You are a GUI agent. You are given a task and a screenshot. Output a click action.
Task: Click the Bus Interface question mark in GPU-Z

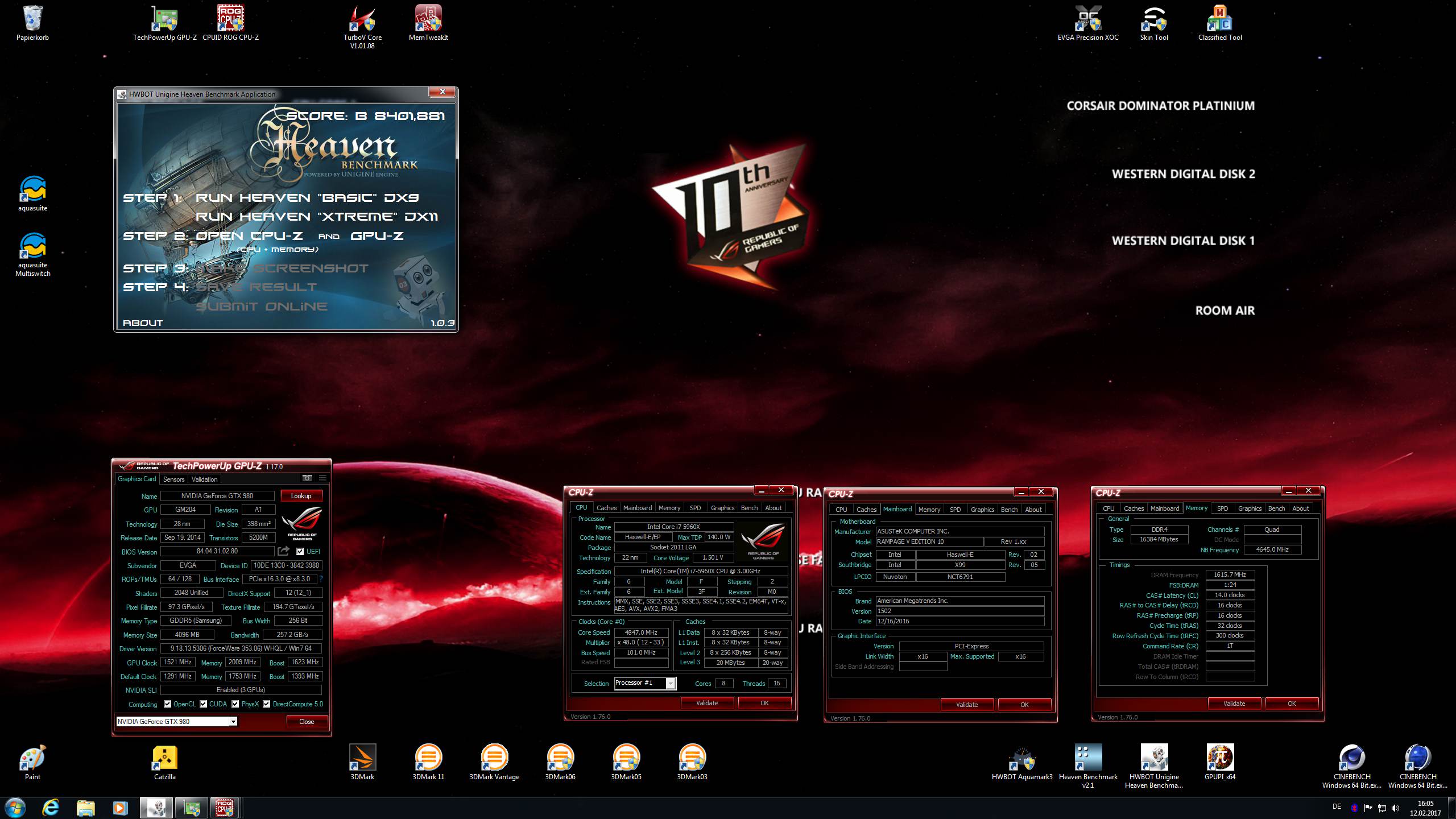(321, 579)
